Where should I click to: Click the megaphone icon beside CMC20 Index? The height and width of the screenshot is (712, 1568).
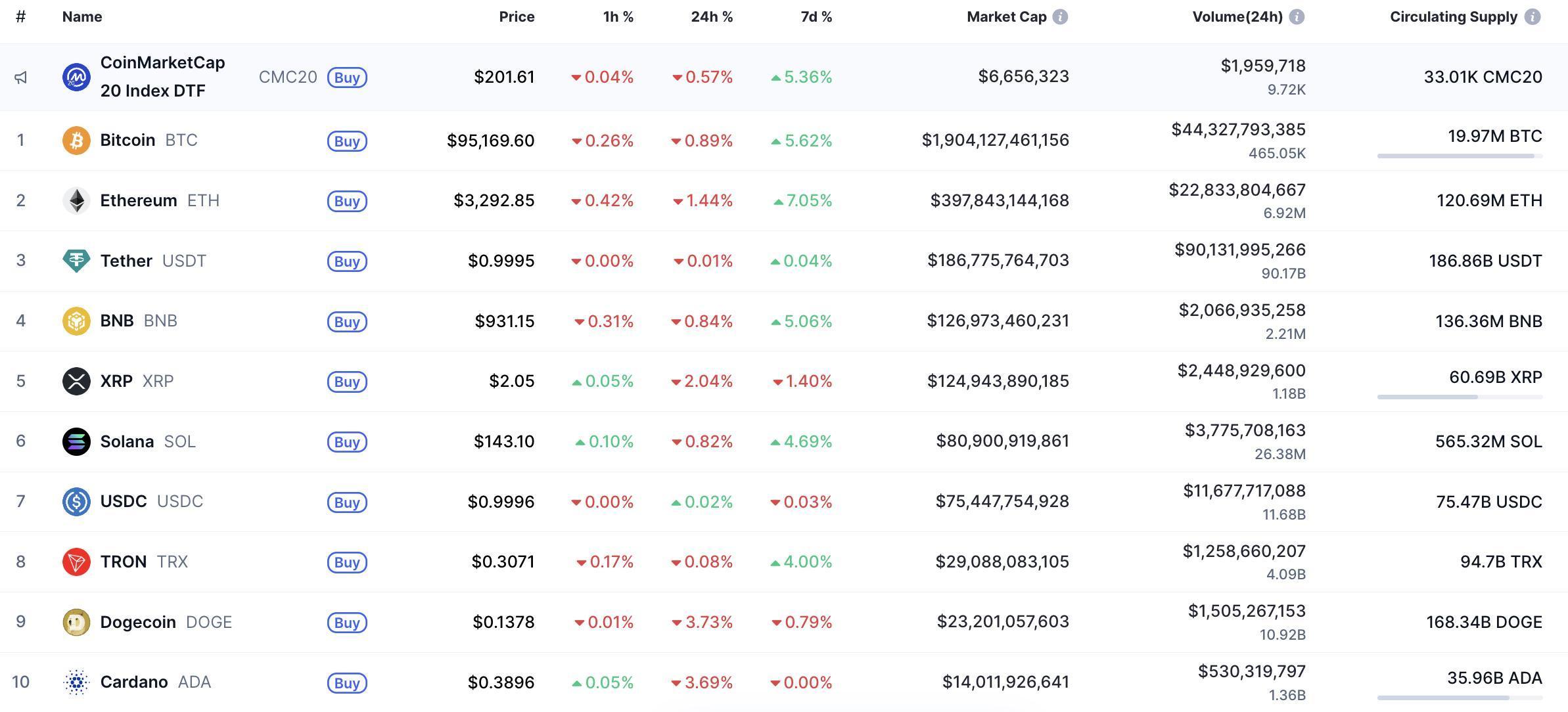click(x=20, y=77)
